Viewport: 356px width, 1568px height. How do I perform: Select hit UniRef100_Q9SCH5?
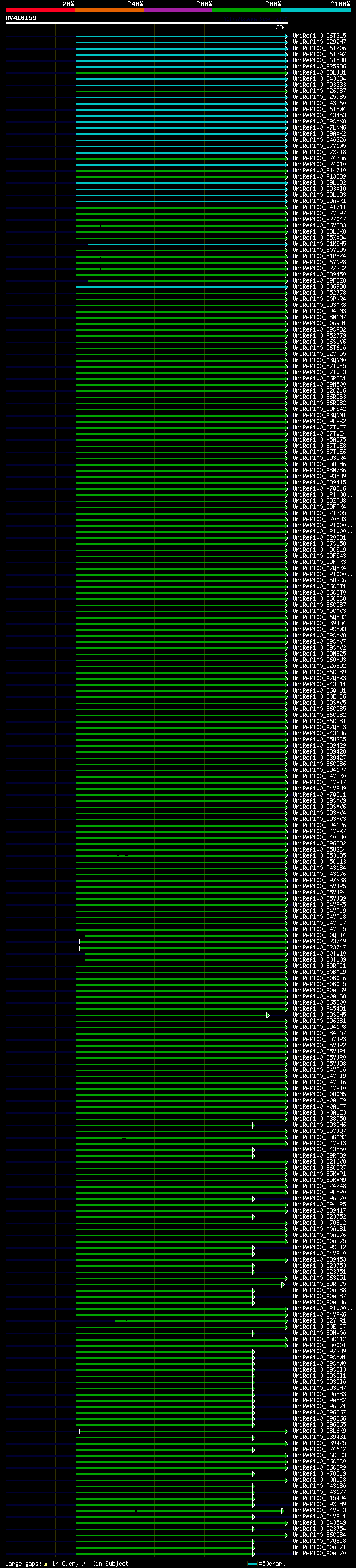[319, 1015]
